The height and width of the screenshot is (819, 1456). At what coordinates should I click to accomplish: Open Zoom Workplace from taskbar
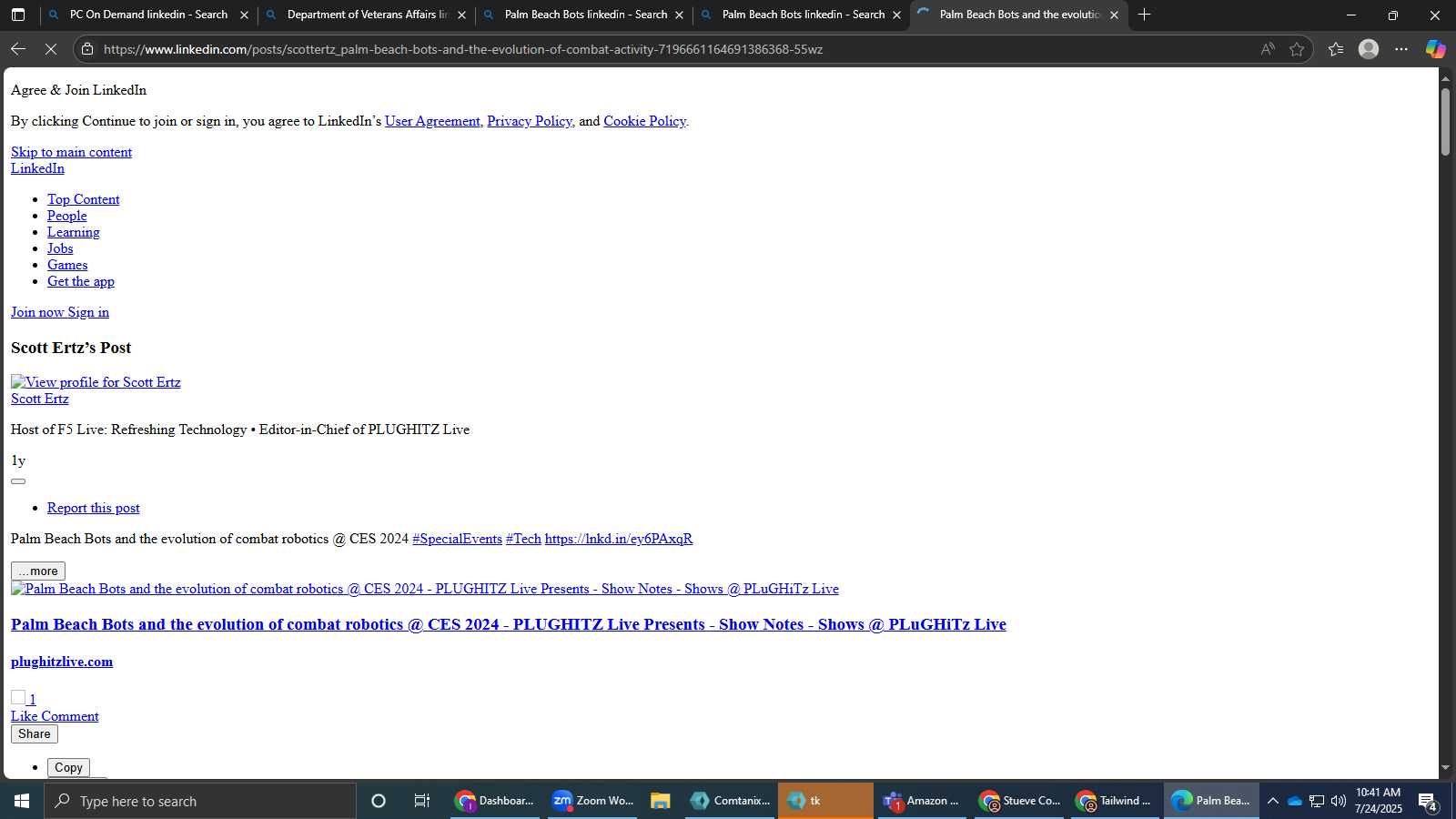(x=591, y=801)
